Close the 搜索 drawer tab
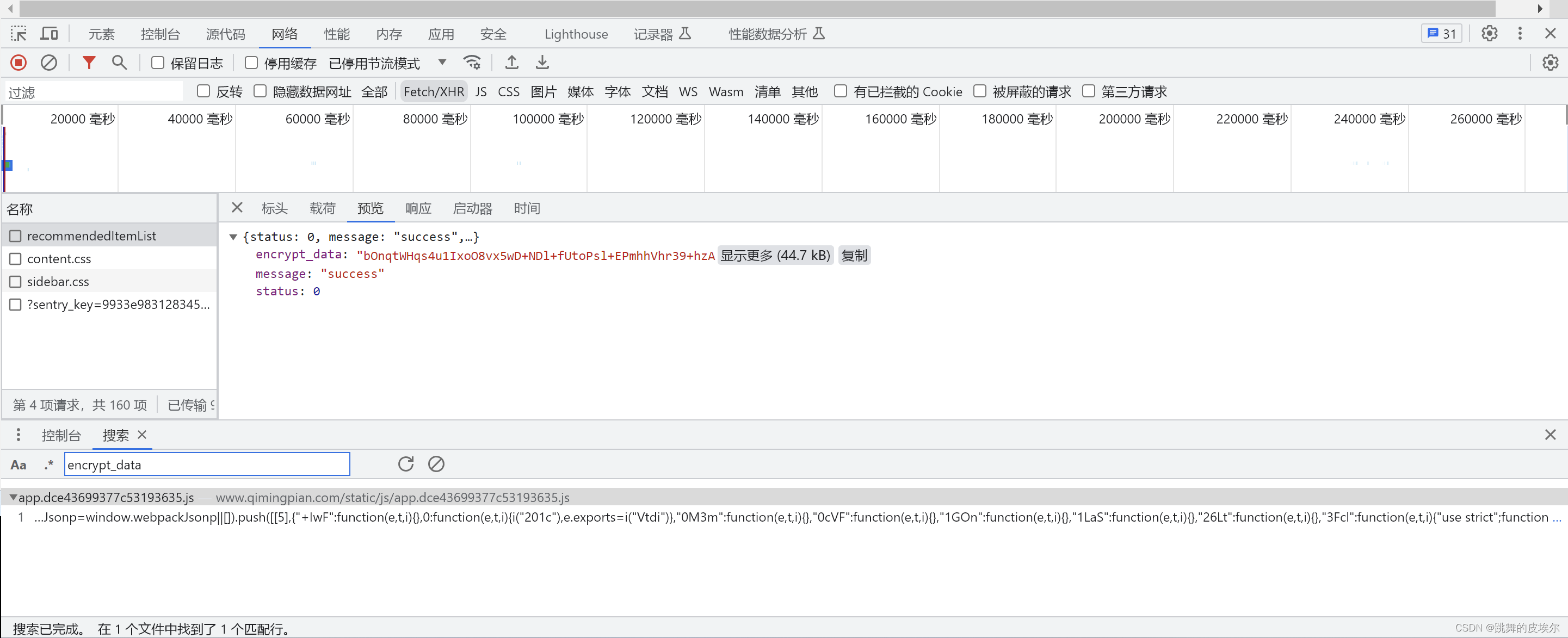This screenshot has height=638, width=1568. (143, 435)
